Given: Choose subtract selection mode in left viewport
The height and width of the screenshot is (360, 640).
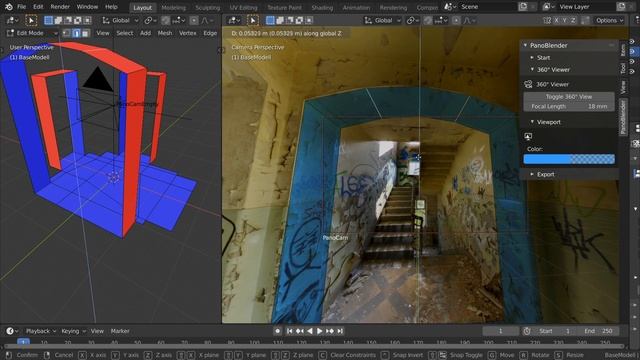Looking at the screenshot, I should click(x=68, y=20).
